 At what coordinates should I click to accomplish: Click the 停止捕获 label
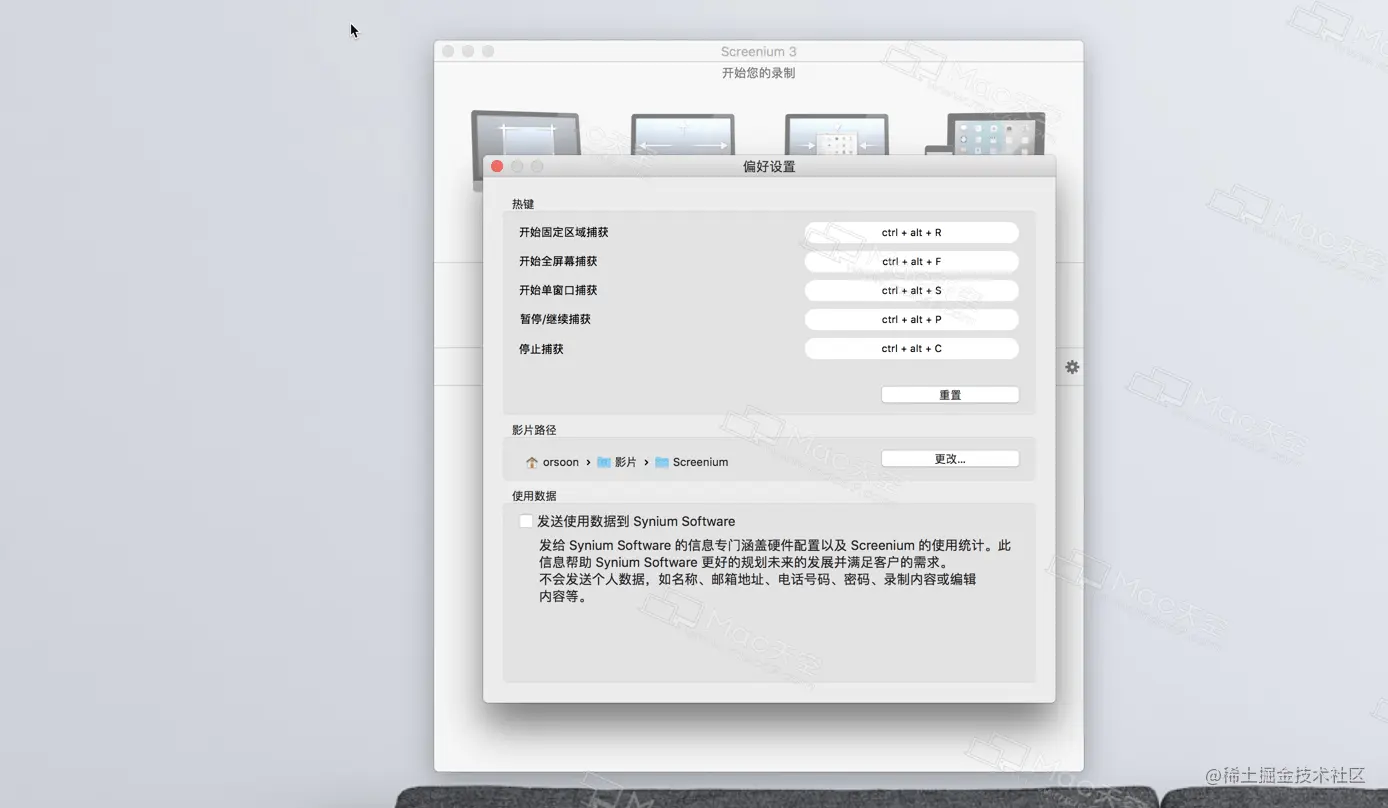541,349
